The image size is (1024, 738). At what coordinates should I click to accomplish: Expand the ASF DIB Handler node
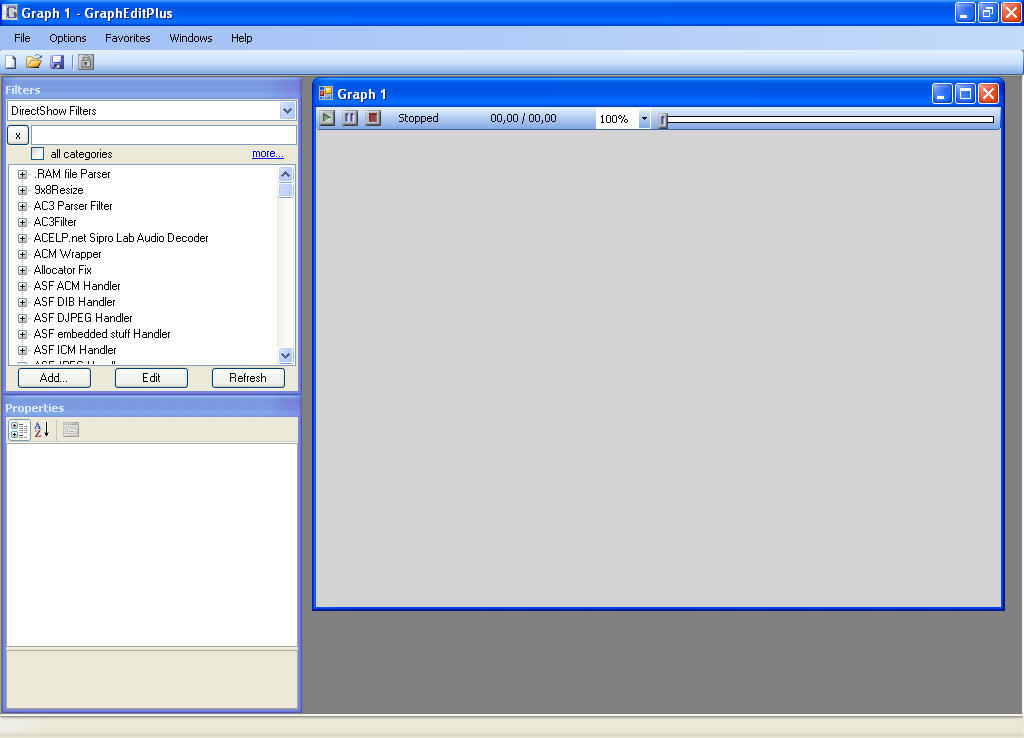tap(22, 302)
